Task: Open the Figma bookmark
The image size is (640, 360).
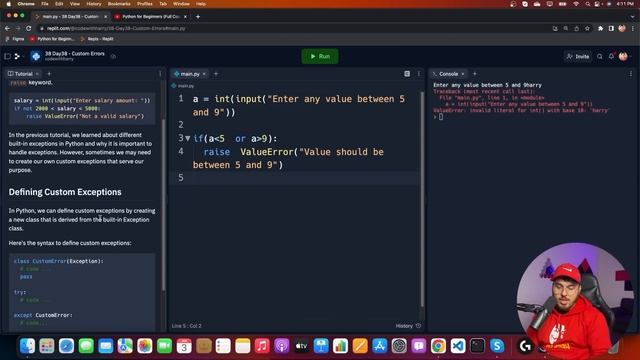Action: pos(15,39)
